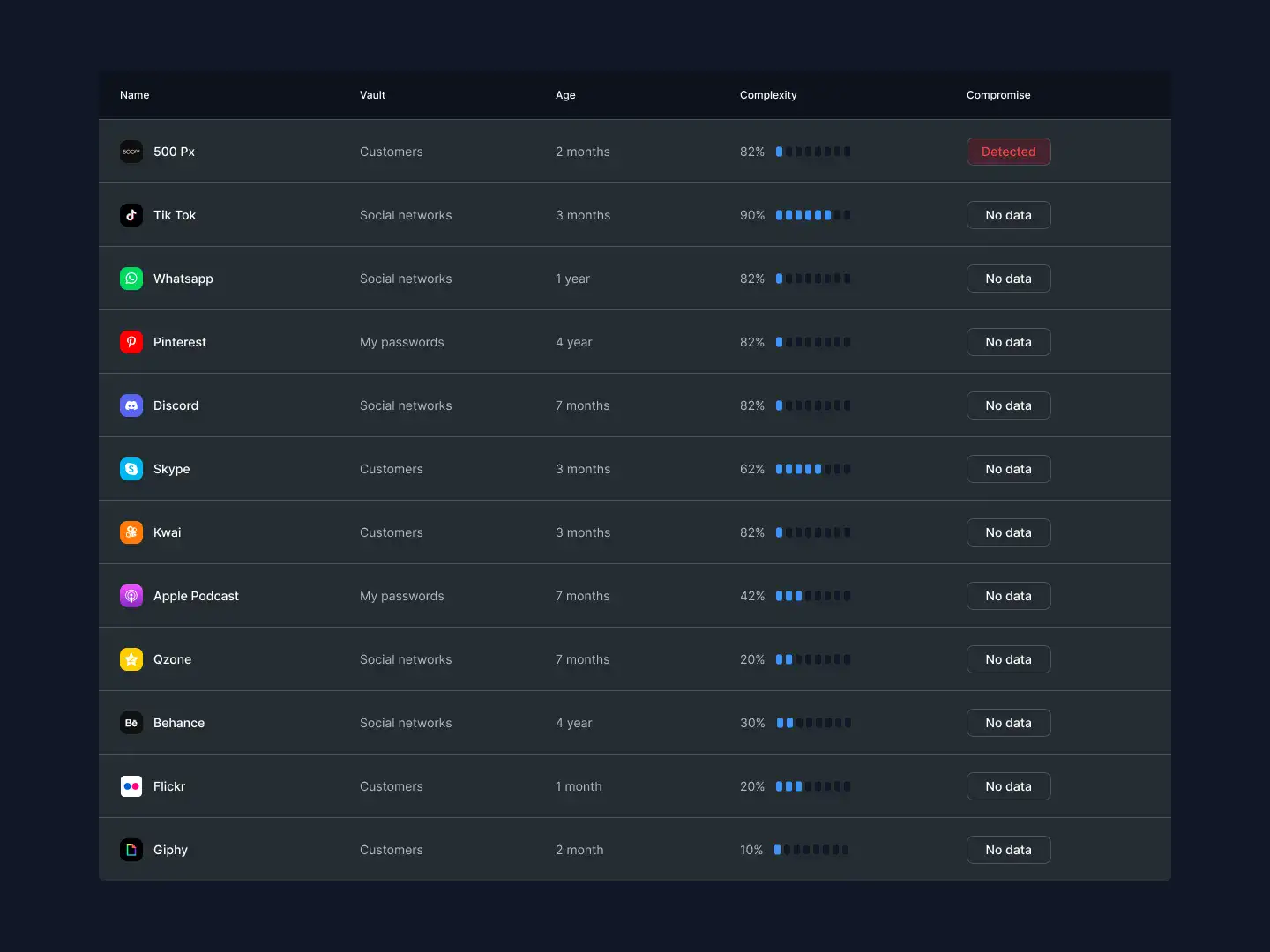Screen dimensions: 1270x952
Task: Click the Tik Tok complexity bar
Action: click(813, 215)
